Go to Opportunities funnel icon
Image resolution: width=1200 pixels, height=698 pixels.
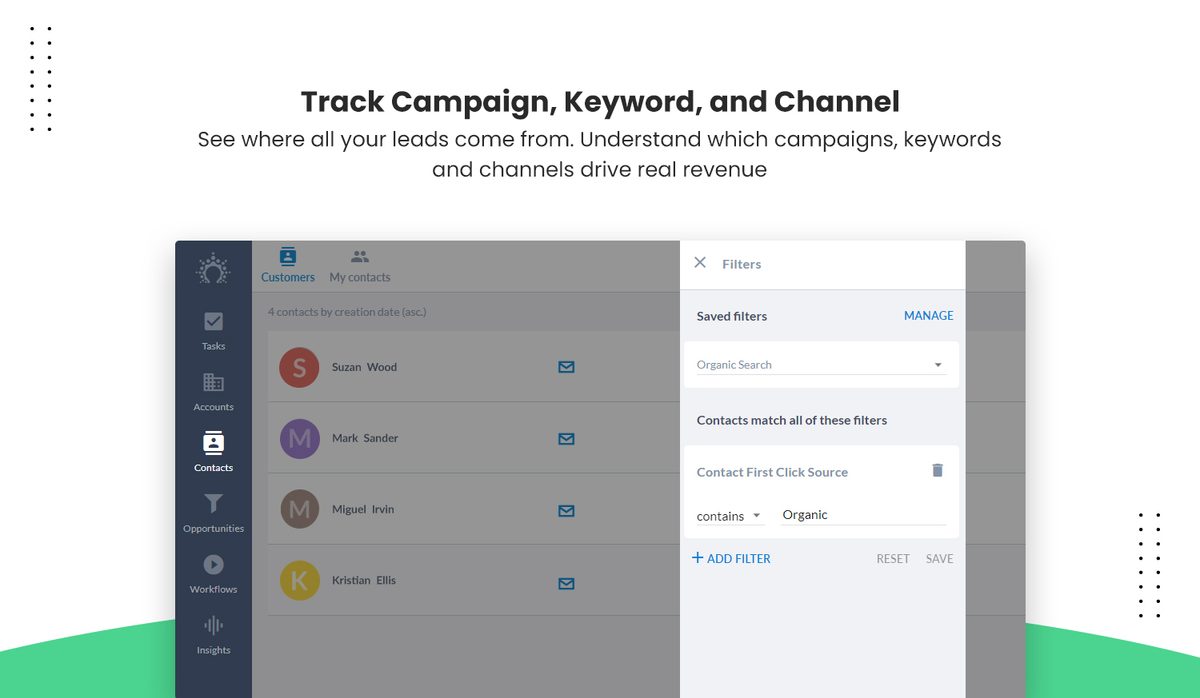pos(213,504)
